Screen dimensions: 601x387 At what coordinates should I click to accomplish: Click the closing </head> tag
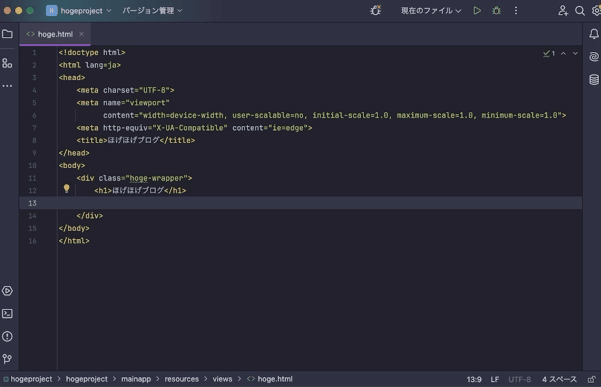(74, 153)
